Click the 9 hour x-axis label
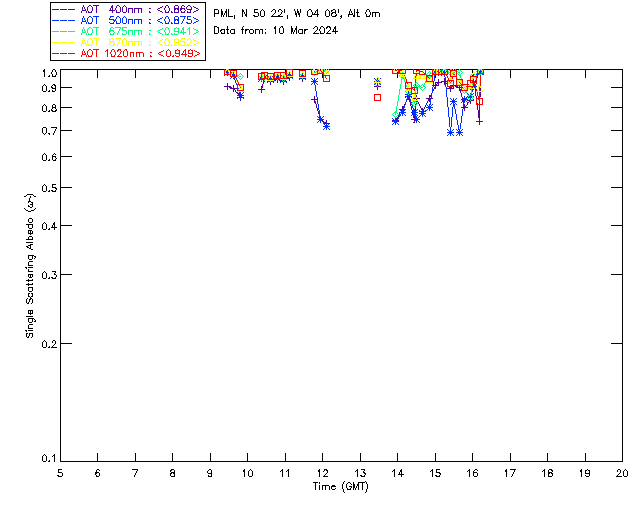 [x=210, y=473]
